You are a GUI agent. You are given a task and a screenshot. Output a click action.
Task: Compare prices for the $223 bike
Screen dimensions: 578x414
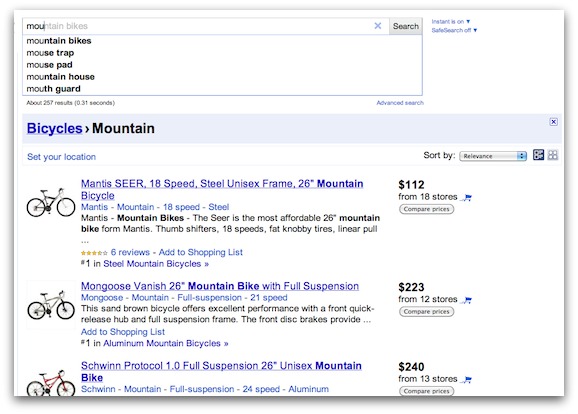tap(426, 312)
